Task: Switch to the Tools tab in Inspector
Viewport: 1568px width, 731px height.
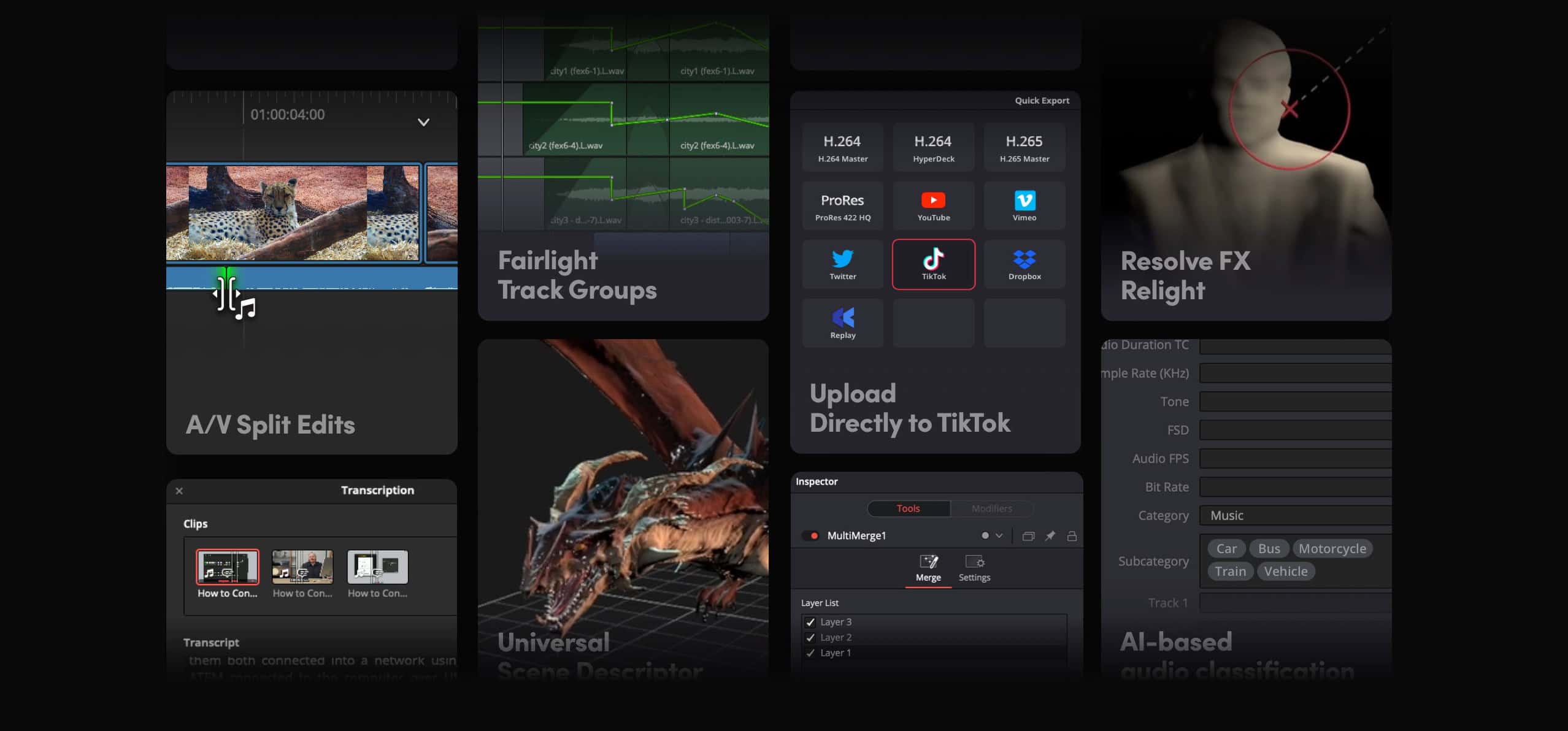Action: (x=908, y=508)
